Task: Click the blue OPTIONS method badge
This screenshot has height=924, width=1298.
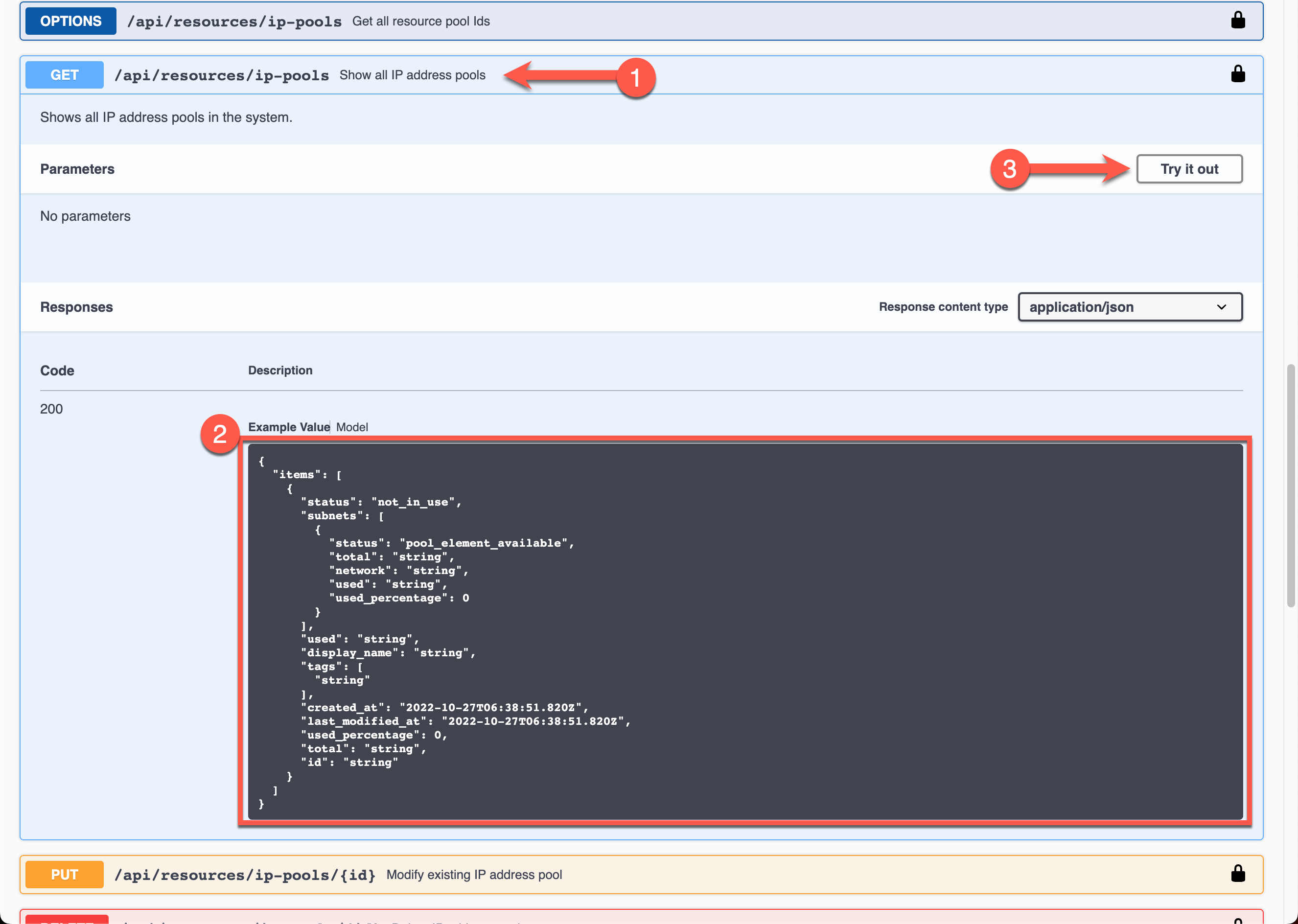Action: pos(70,21)
